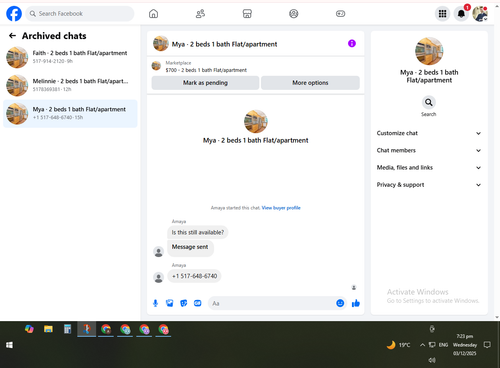The image size is (500, 368).
Task: Click the ENG language indicator
Action: pos(443,345)
